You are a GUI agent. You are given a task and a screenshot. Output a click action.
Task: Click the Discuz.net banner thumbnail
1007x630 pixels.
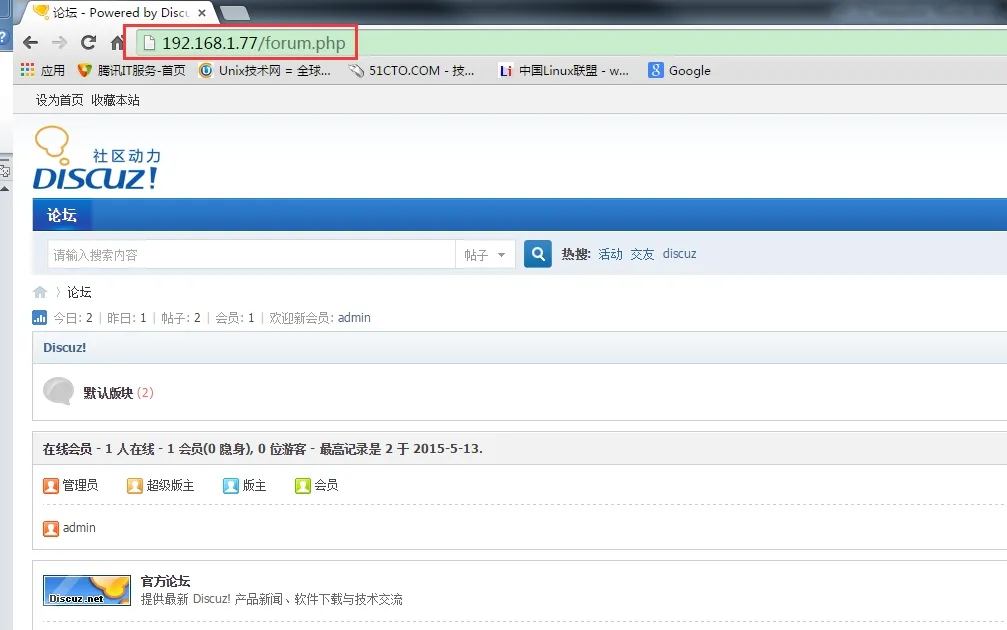87,590
